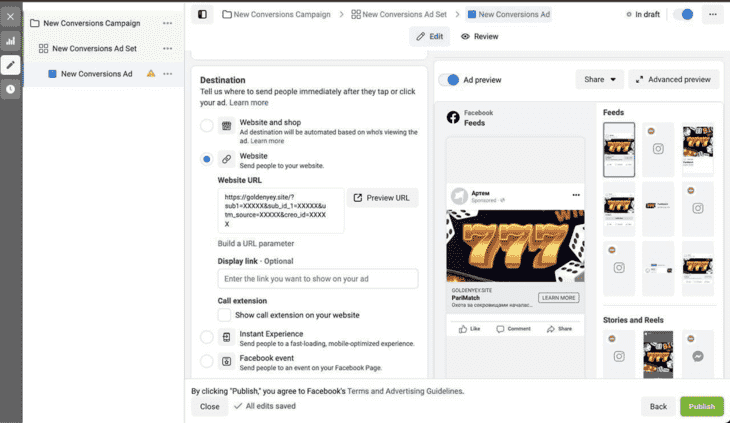Click LEARN MORE button in ad preview
This screenshot has width=730, height=423.
(x=559, y=298)
